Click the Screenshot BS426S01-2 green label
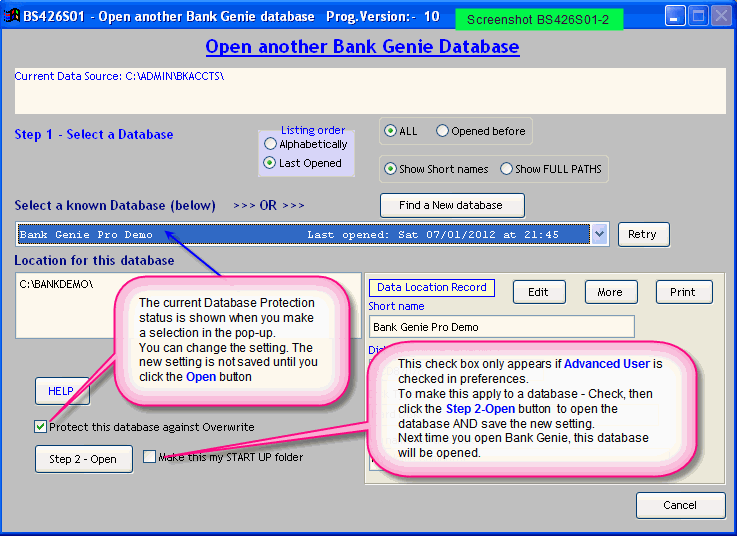The width and height of the screenshot is (737, 536). pyautogui.click(x=539, y=19)
